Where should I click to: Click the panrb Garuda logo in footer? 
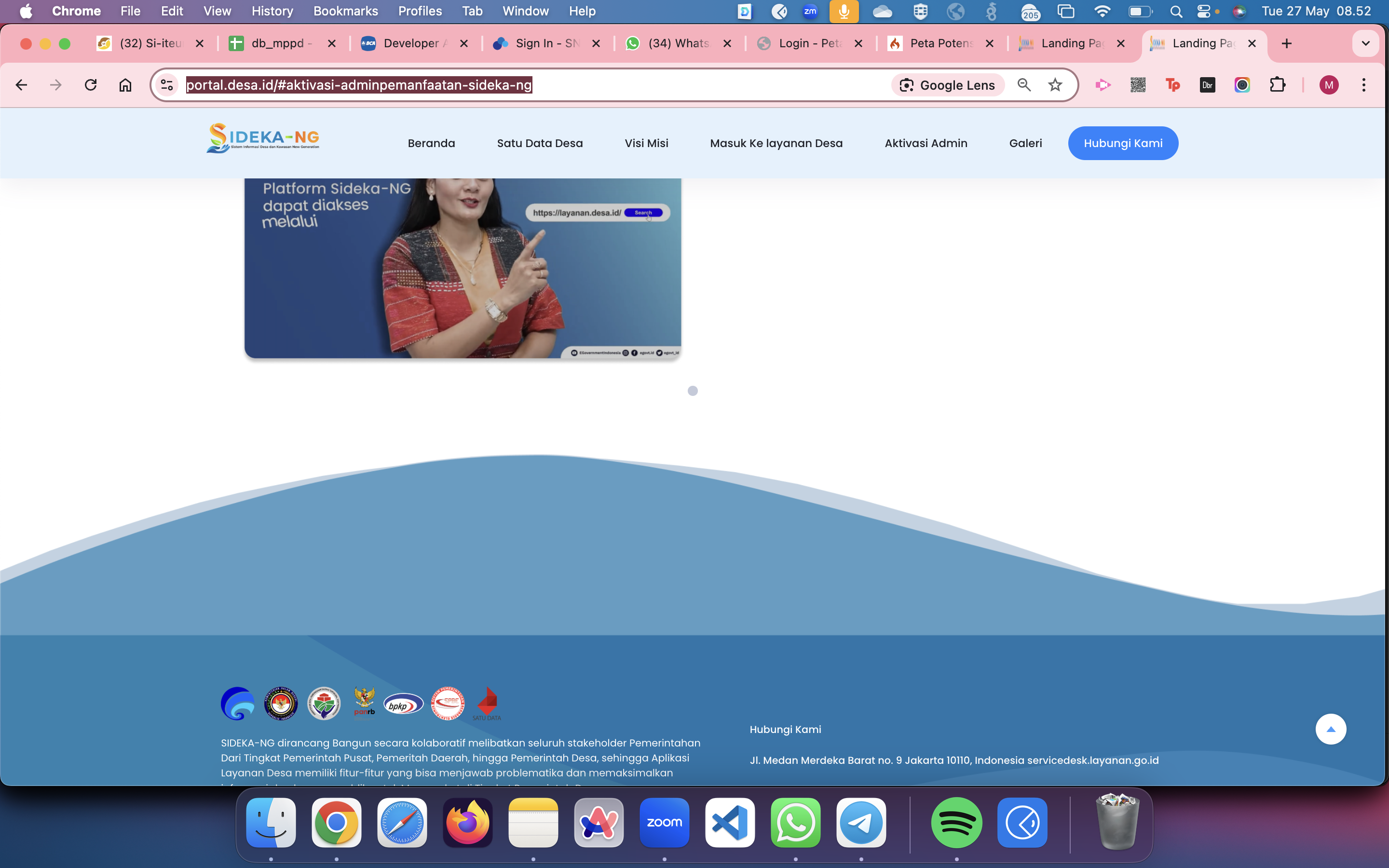(365, 703)
